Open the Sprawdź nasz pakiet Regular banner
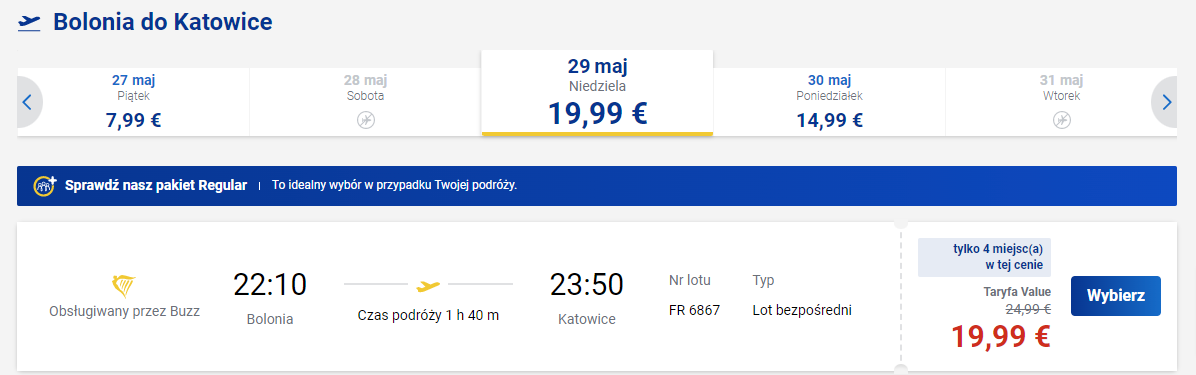 pos(597,186)
